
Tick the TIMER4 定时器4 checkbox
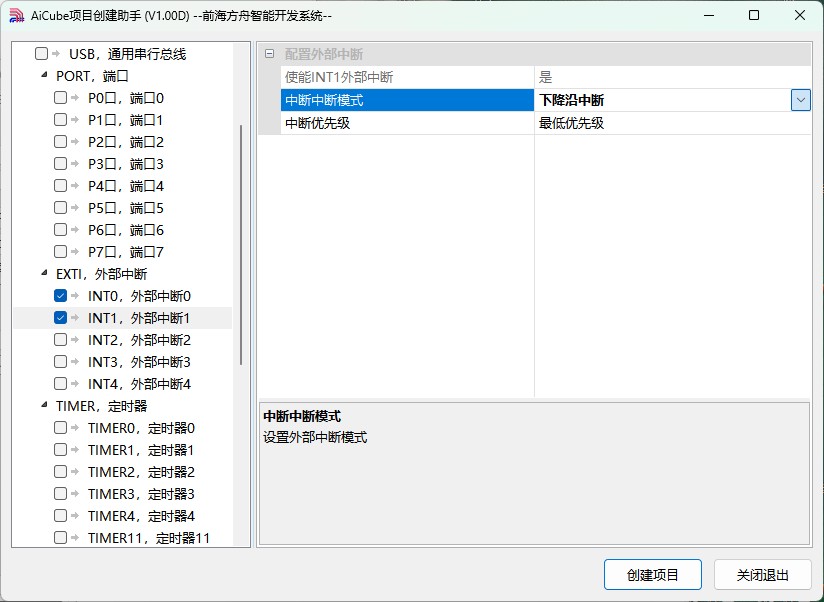pos(60,516)
